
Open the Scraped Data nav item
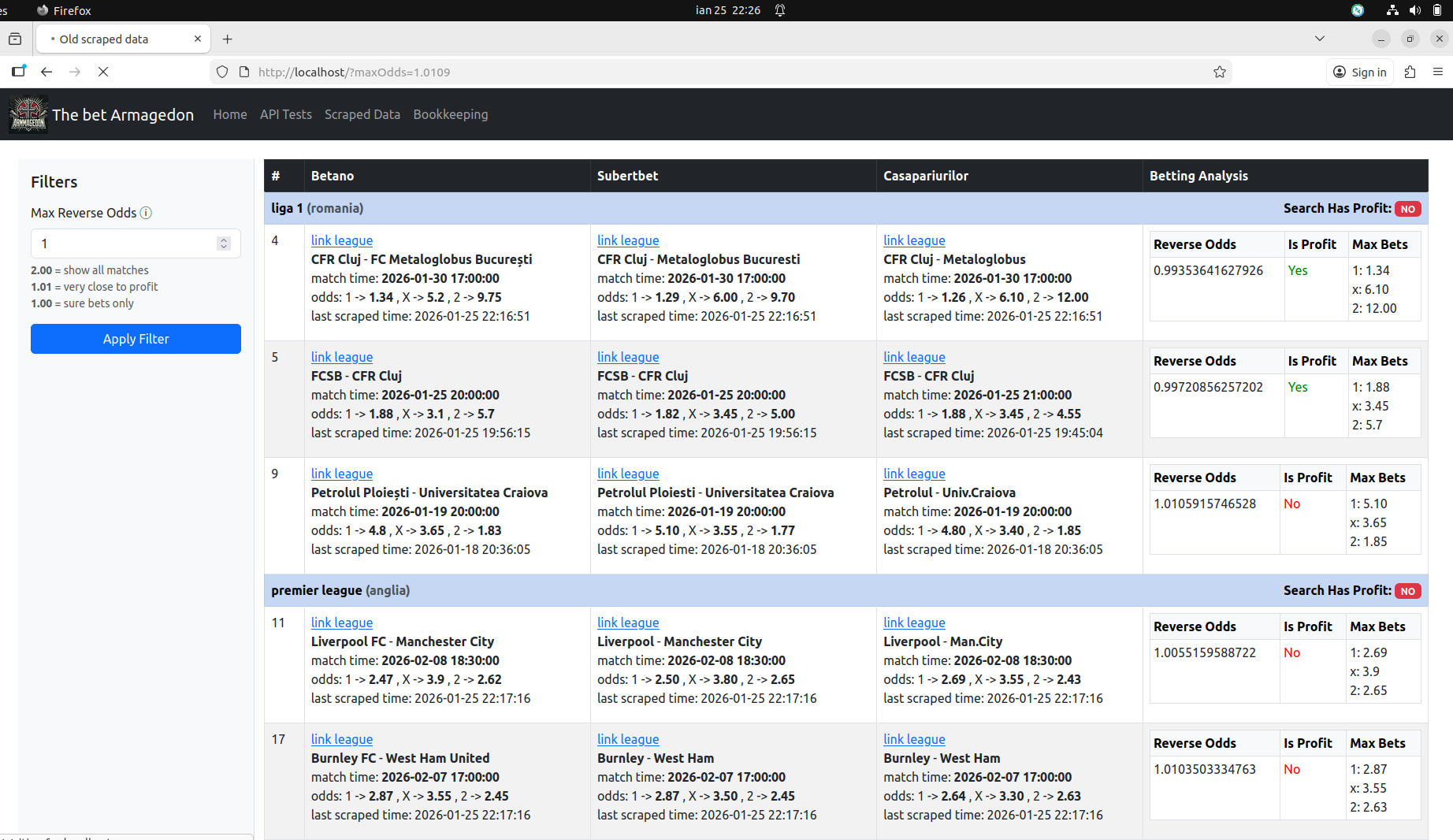pos(362,114)
